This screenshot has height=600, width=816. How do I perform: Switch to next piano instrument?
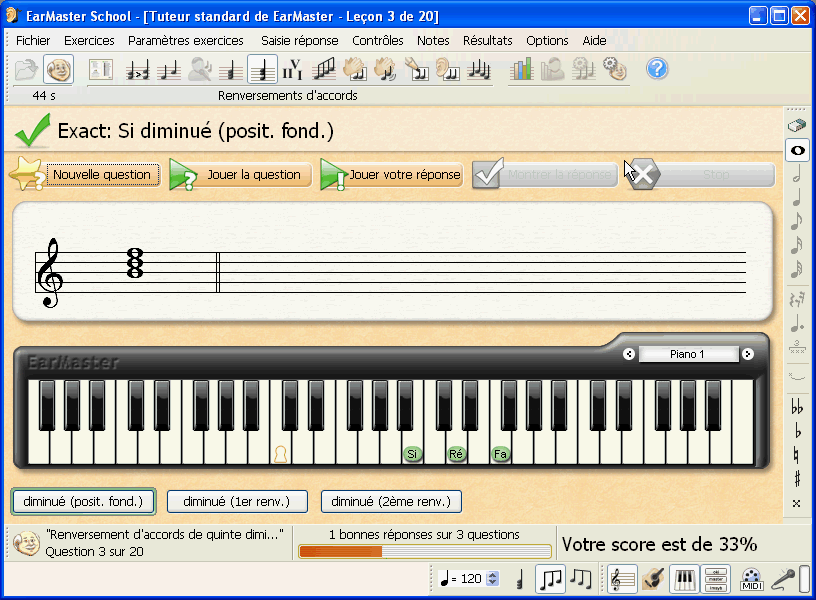[748, 354]
